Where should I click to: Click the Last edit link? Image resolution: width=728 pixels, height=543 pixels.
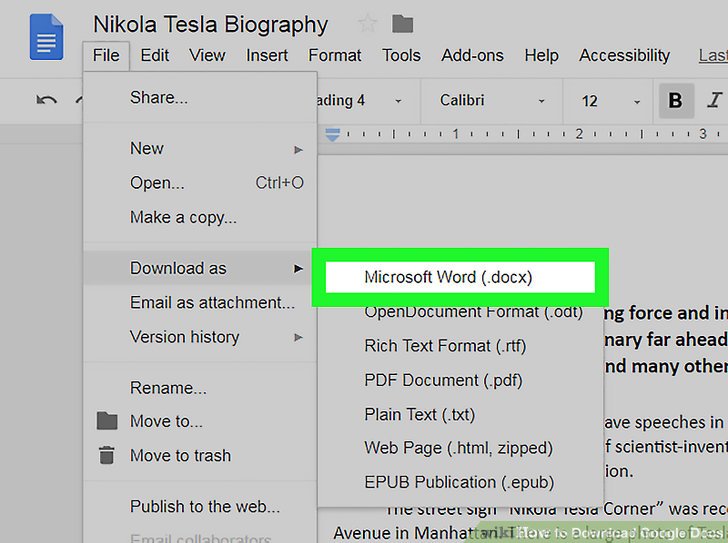(713, 56)
